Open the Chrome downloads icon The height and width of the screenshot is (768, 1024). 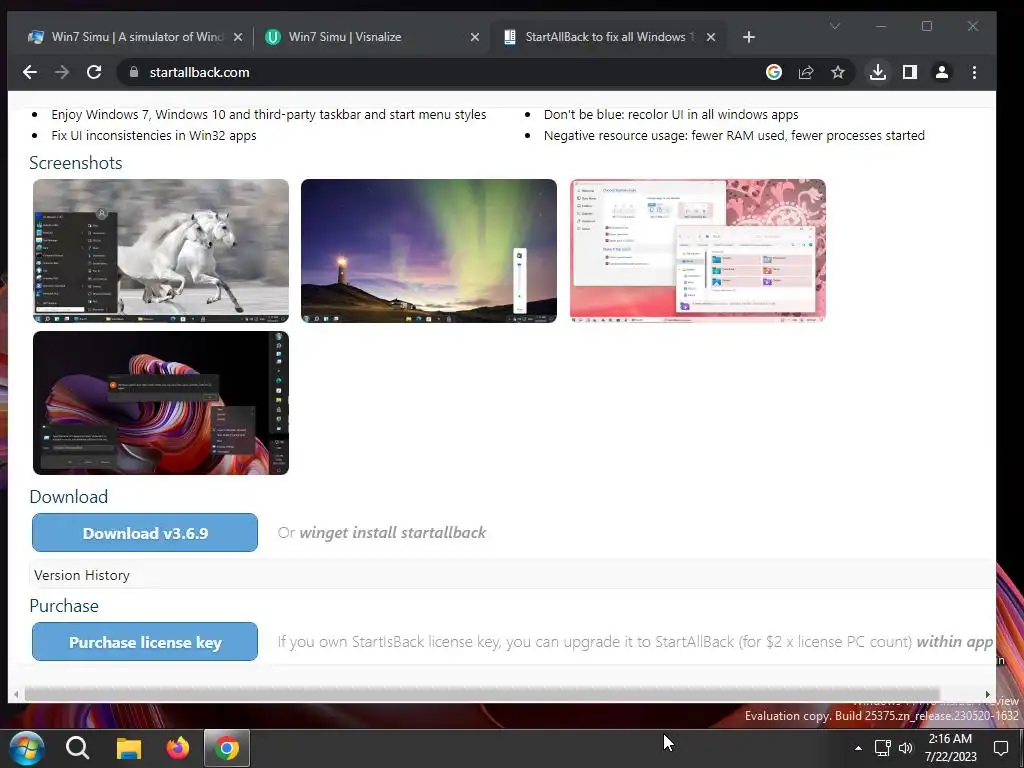[878, 72]
